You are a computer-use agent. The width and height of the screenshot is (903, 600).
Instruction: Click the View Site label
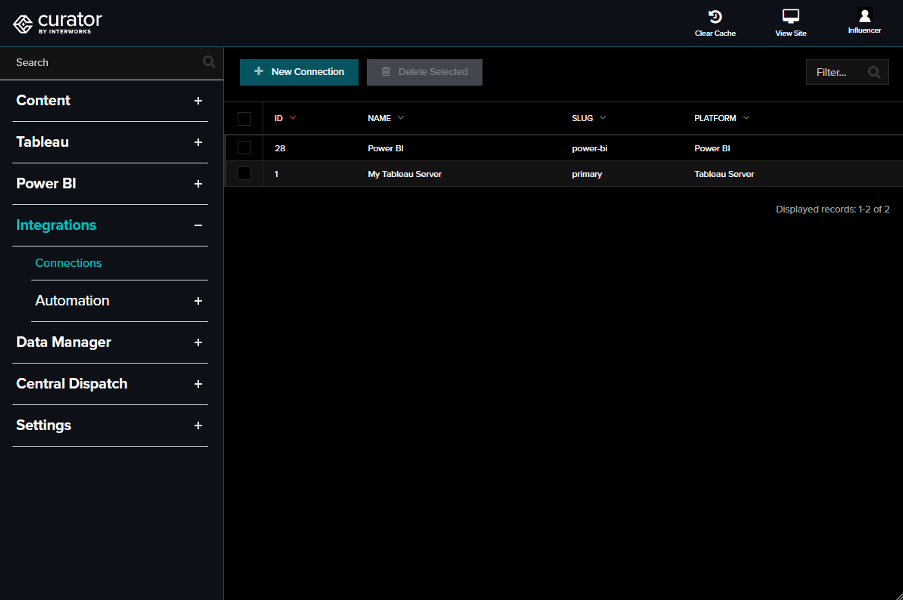pyautogui.click(x=791, y=33)
